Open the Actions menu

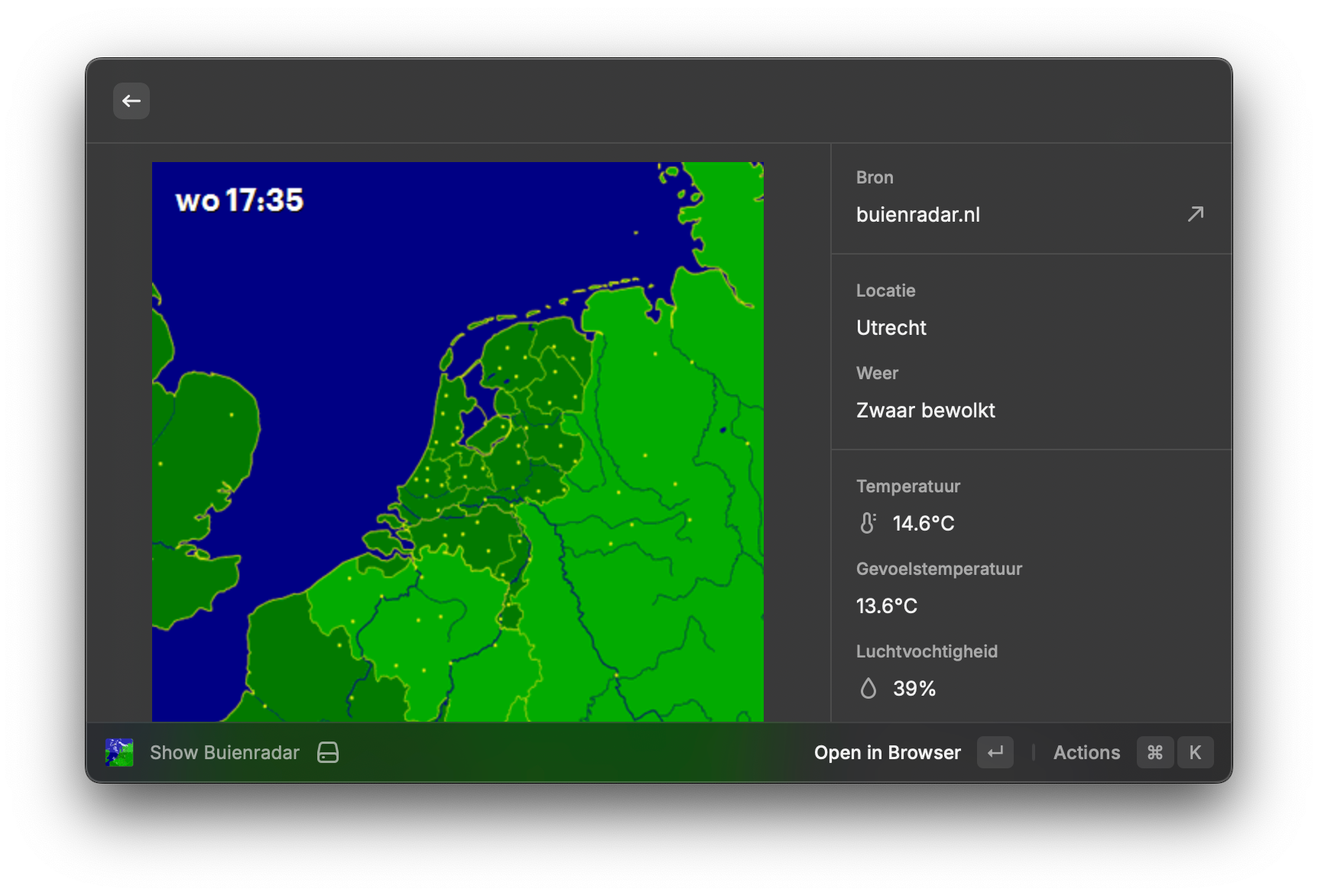point(1086,752)
